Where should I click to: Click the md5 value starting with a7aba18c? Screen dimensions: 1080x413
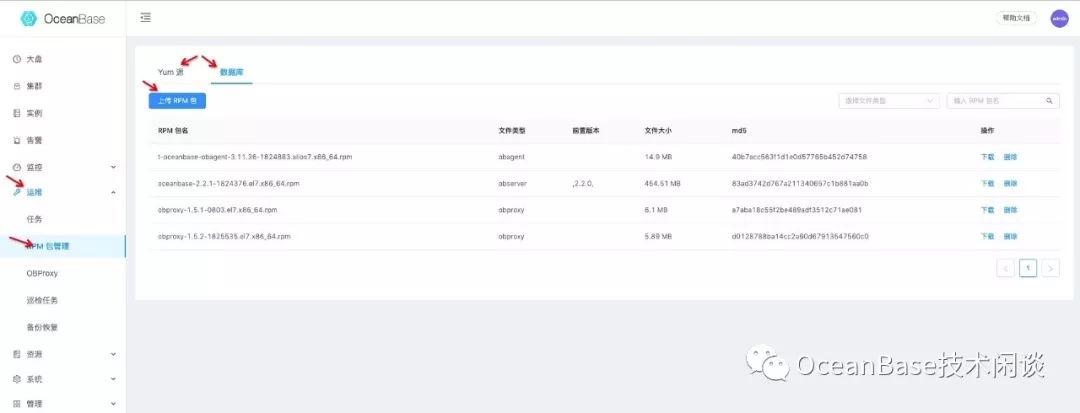tap(797, 210)
